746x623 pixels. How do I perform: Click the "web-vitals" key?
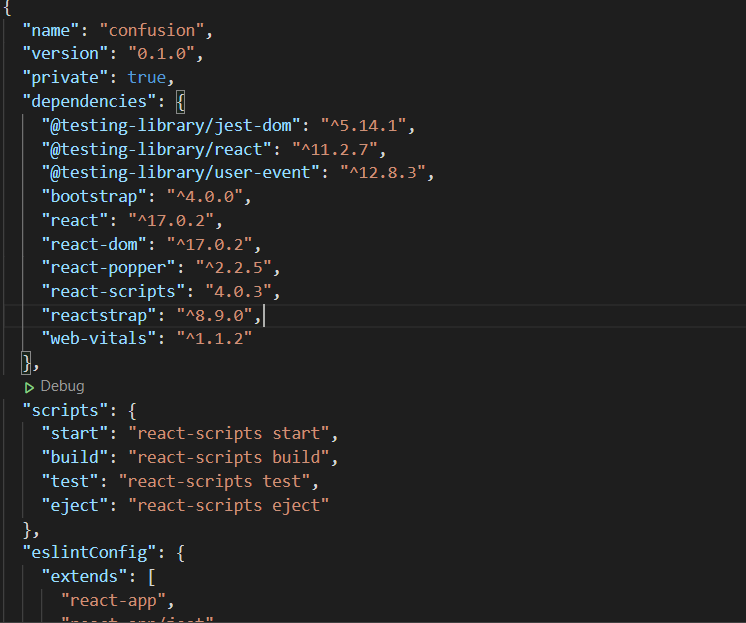(99, 338)
